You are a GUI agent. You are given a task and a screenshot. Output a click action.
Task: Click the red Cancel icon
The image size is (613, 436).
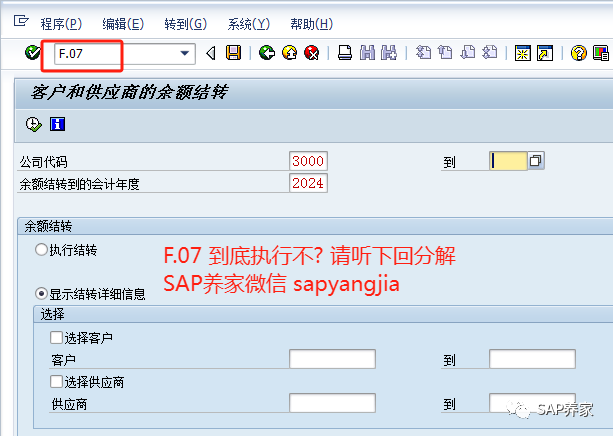pyautogui.click(x=312, y=53)
